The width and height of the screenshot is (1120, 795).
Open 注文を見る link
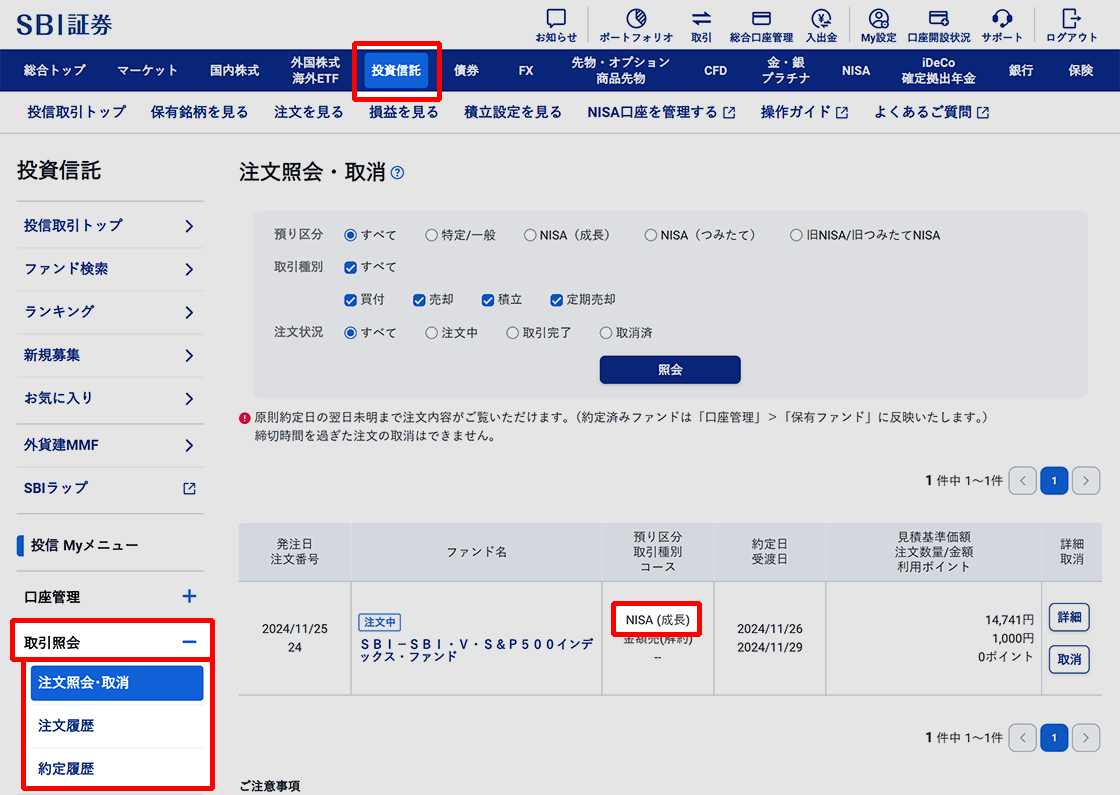(309, 112)
